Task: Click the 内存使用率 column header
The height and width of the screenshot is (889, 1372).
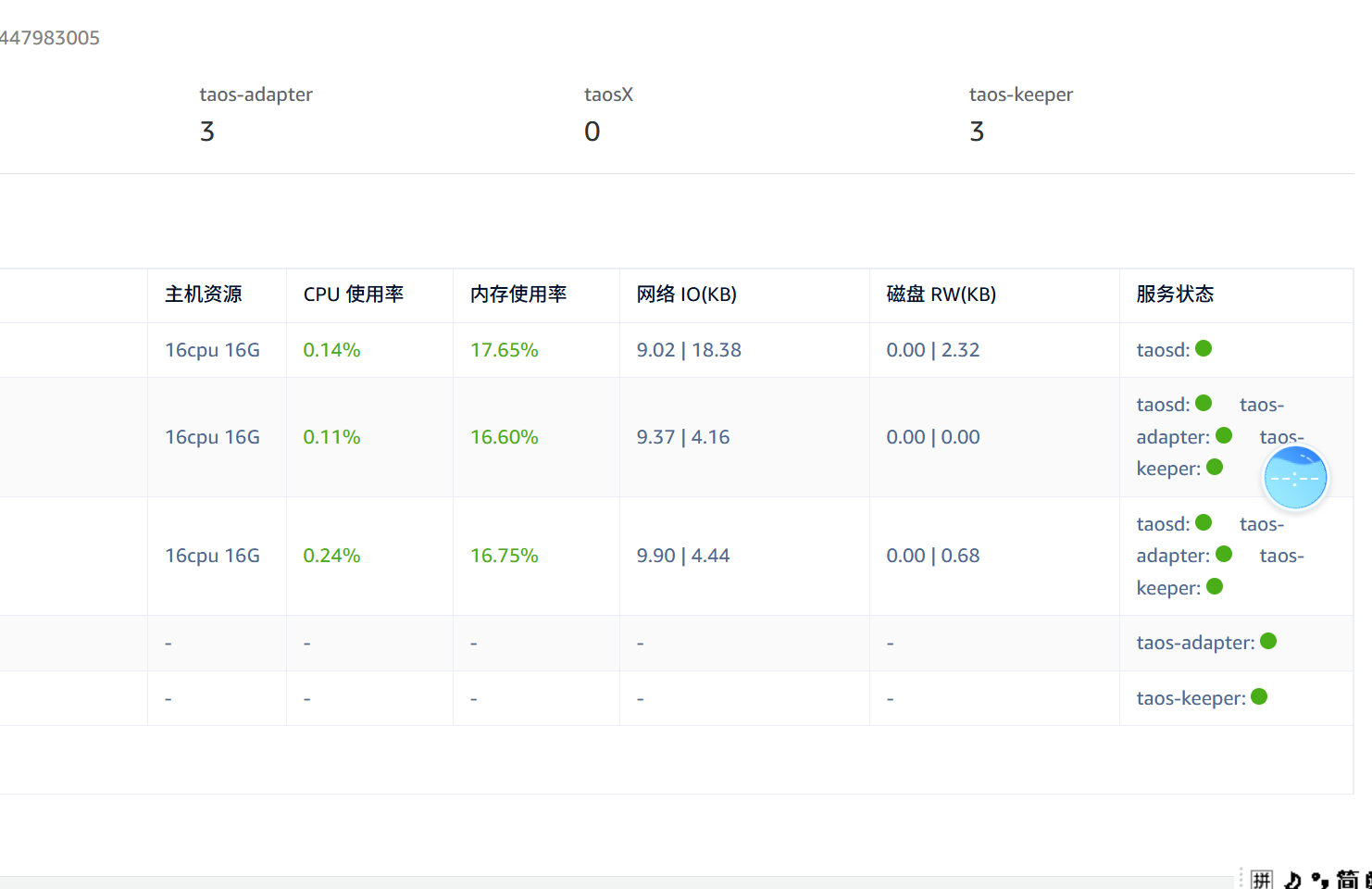Action: [x=518, y=294]
